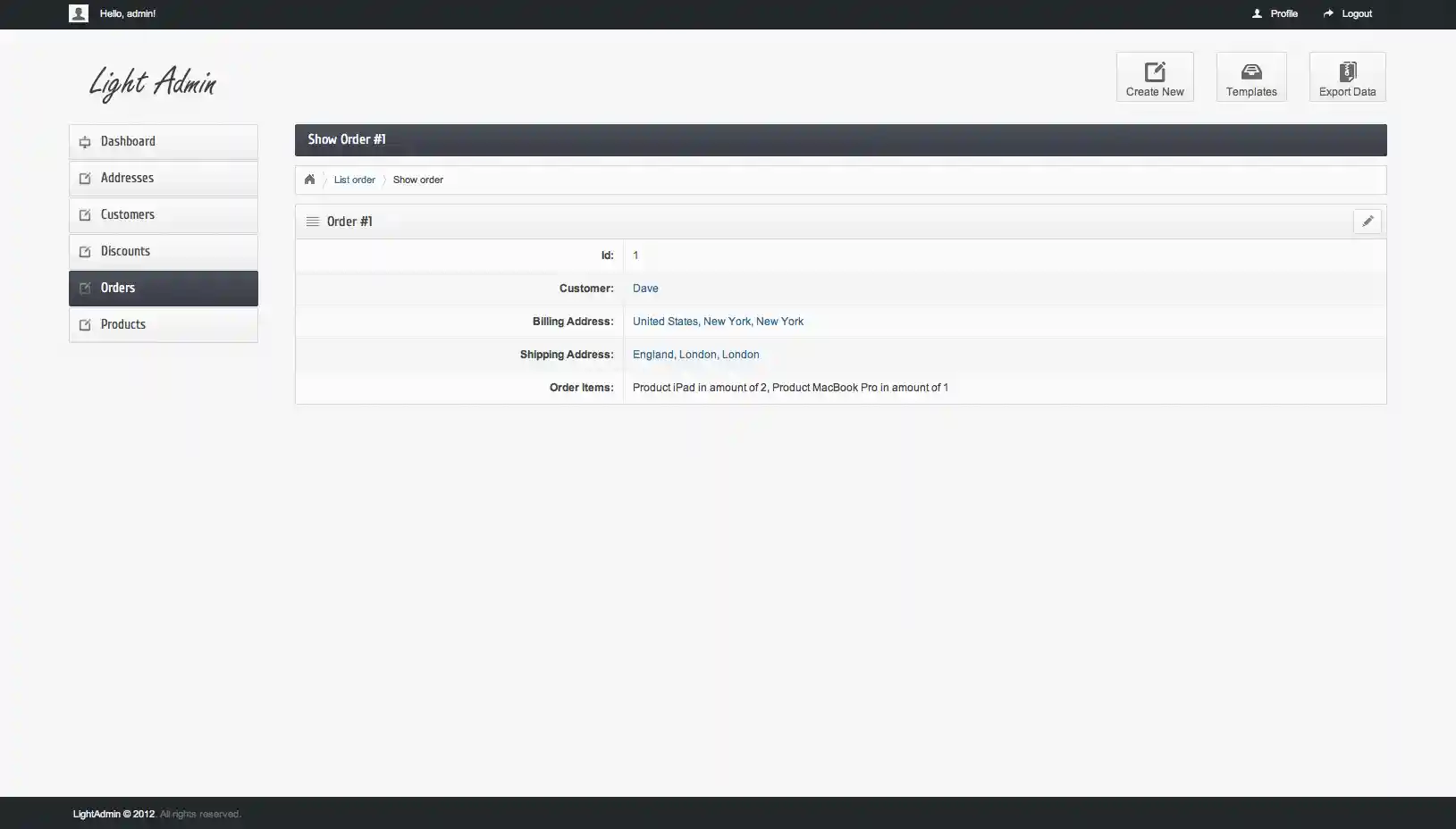Click the Billing Address label
The image size is (1456, 829).
click(x=573, y=322)
